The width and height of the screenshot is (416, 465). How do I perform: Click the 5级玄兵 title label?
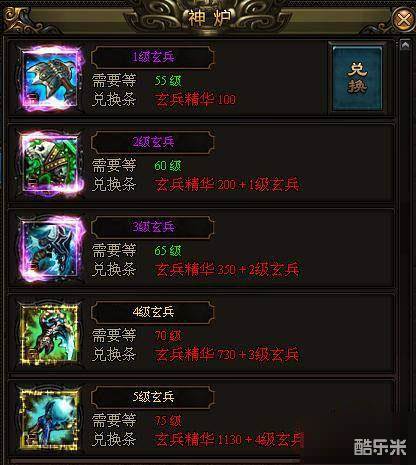[153, 397]
